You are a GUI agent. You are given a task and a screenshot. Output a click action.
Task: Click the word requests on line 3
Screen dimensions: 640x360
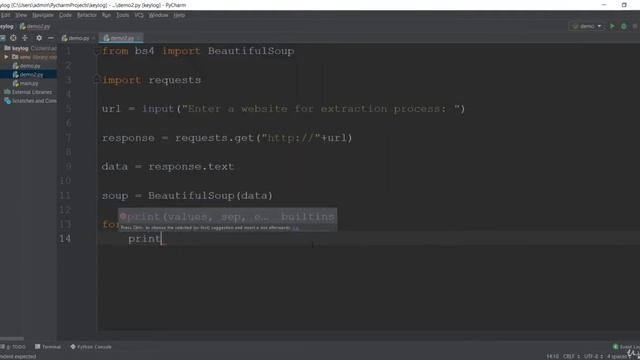(175, 80)
